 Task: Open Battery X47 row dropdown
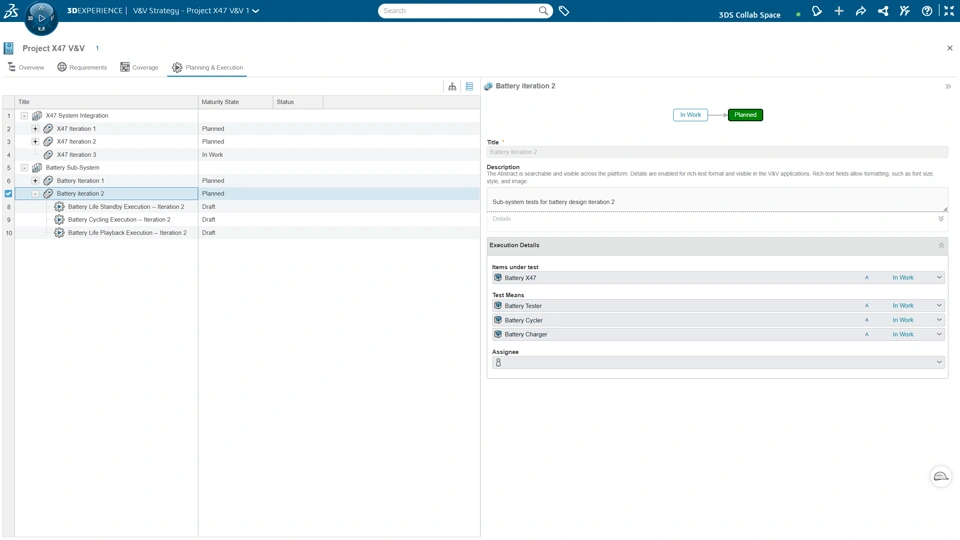coord(939,277)
